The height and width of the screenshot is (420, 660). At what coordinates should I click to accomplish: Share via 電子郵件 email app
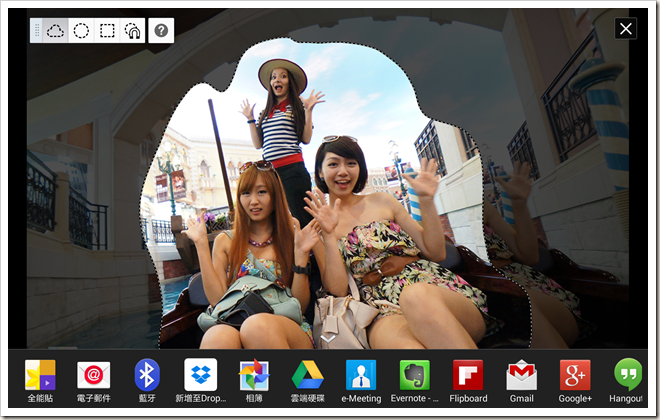[93, 380]
